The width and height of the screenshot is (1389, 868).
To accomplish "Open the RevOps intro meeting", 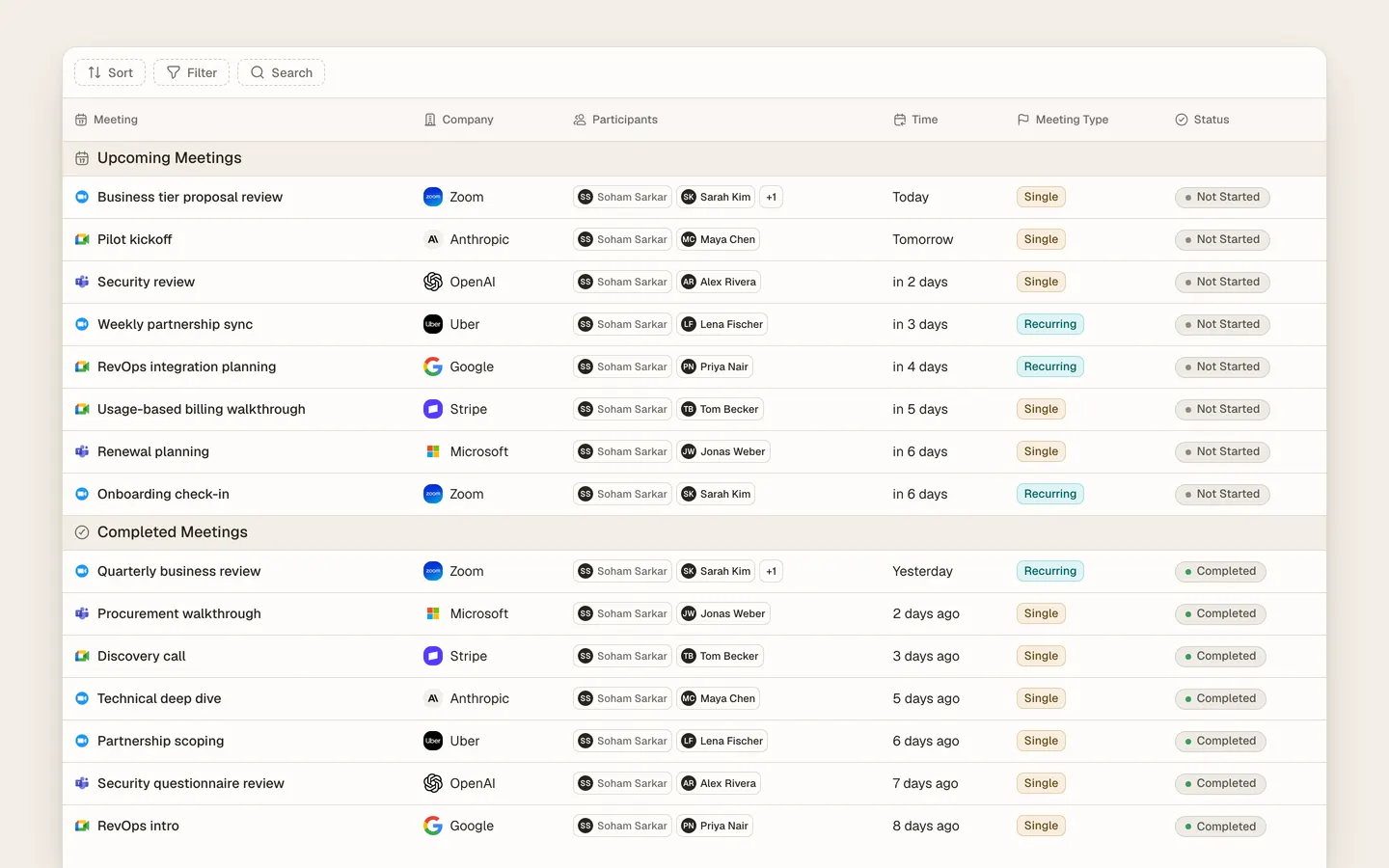I will coord(138,826).
